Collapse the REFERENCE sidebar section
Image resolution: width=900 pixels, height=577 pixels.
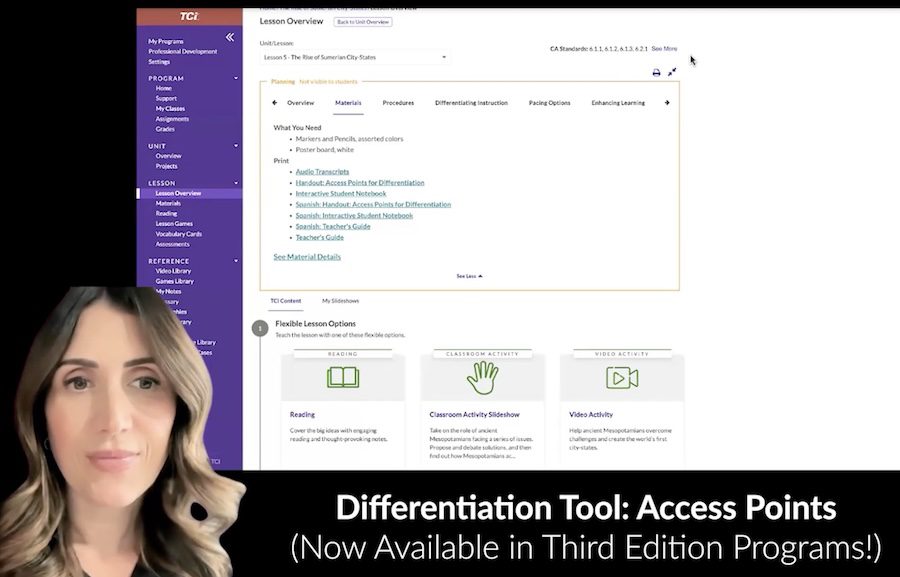236,261
